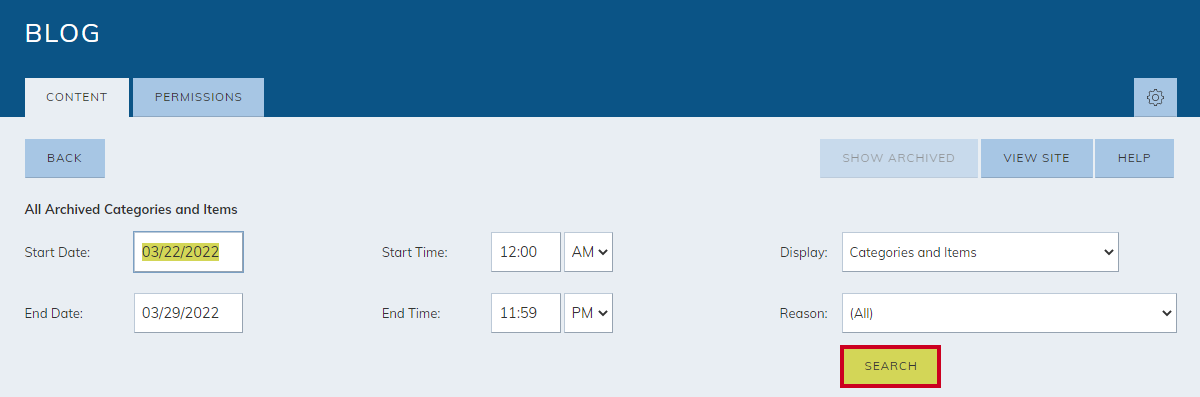Focus the End Time 11:59 field
This screenshot has height=397, width=1200.
coord(526,313)
